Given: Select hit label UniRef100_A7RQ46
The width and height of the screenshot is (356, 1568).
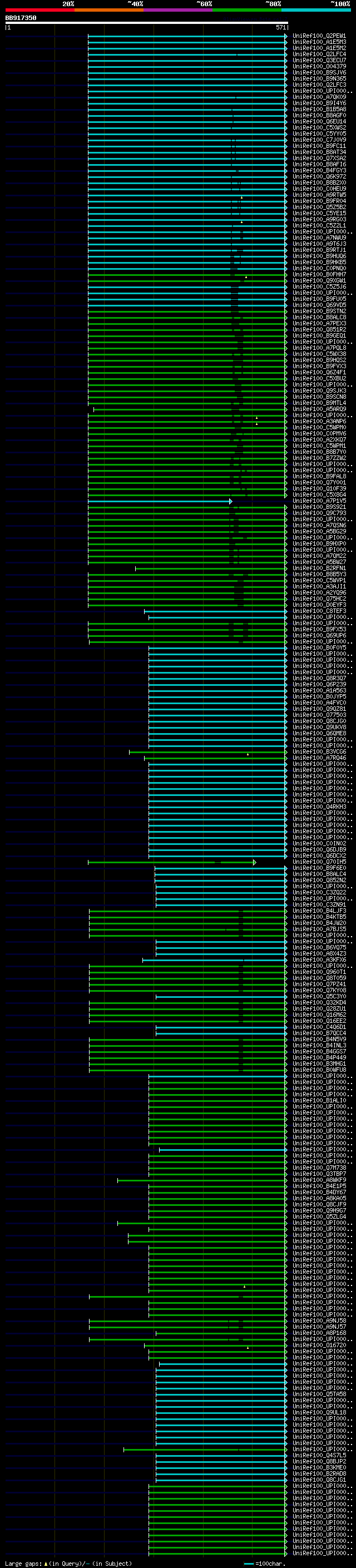Looking at the screenshot, I should (319, 758).
